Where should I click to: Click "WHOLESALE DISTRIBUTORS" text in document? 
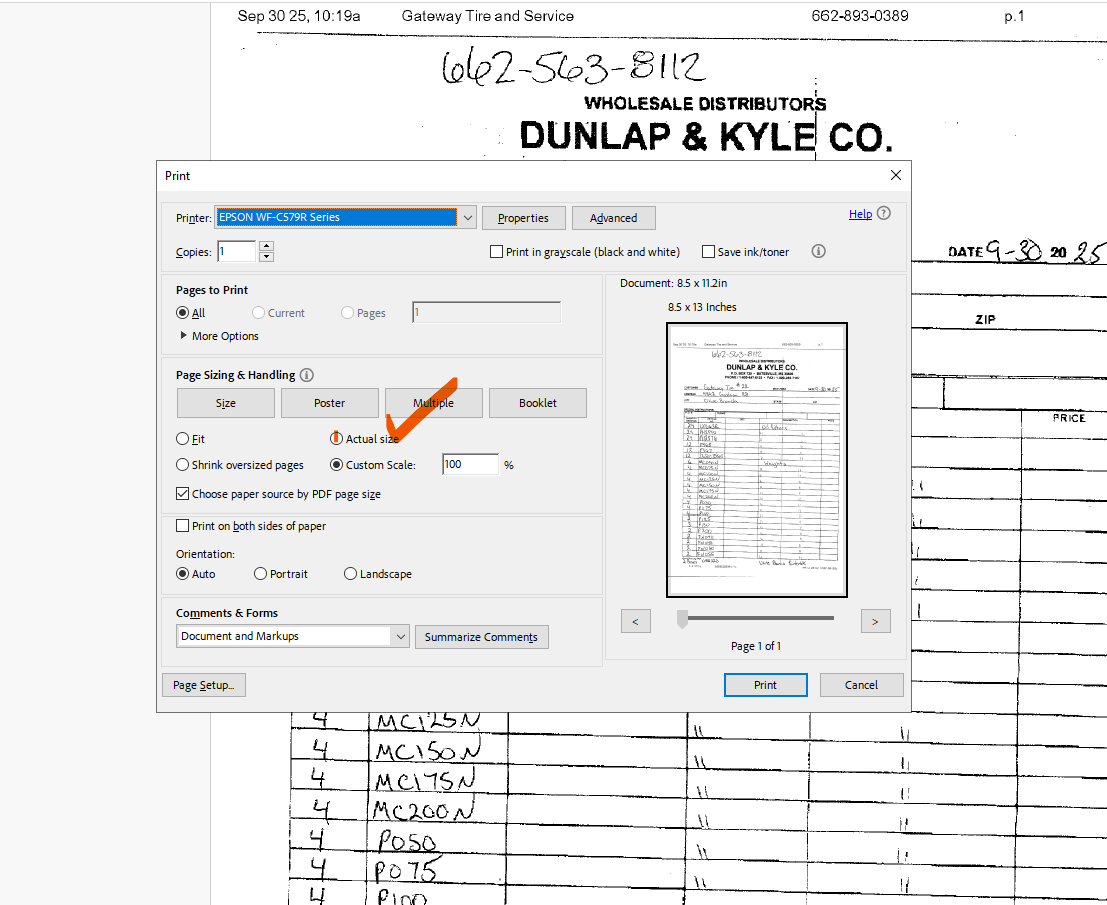point(705,104)
